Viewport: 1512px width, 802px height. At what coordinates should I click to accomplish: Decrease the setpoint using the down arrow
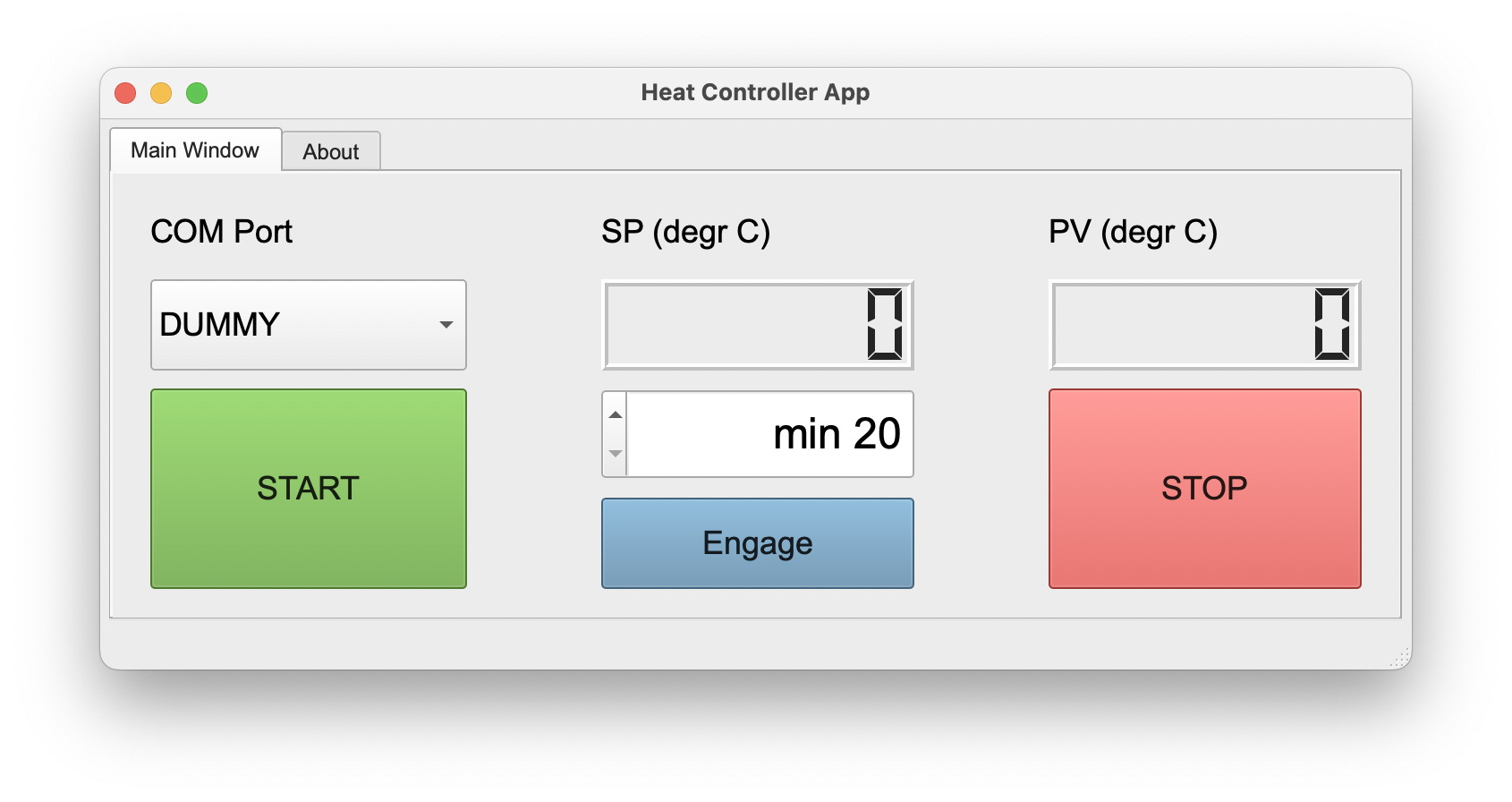(616, 455)
